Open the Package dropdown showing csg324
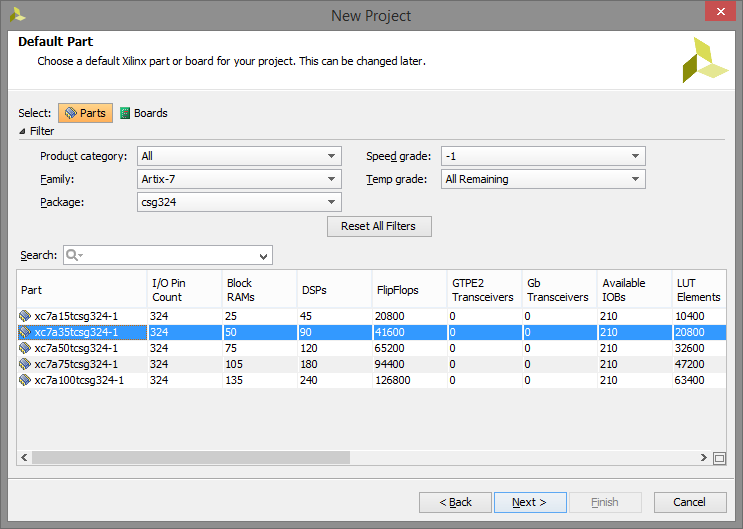This screenshot has height=529, width=743. point(239,202)
